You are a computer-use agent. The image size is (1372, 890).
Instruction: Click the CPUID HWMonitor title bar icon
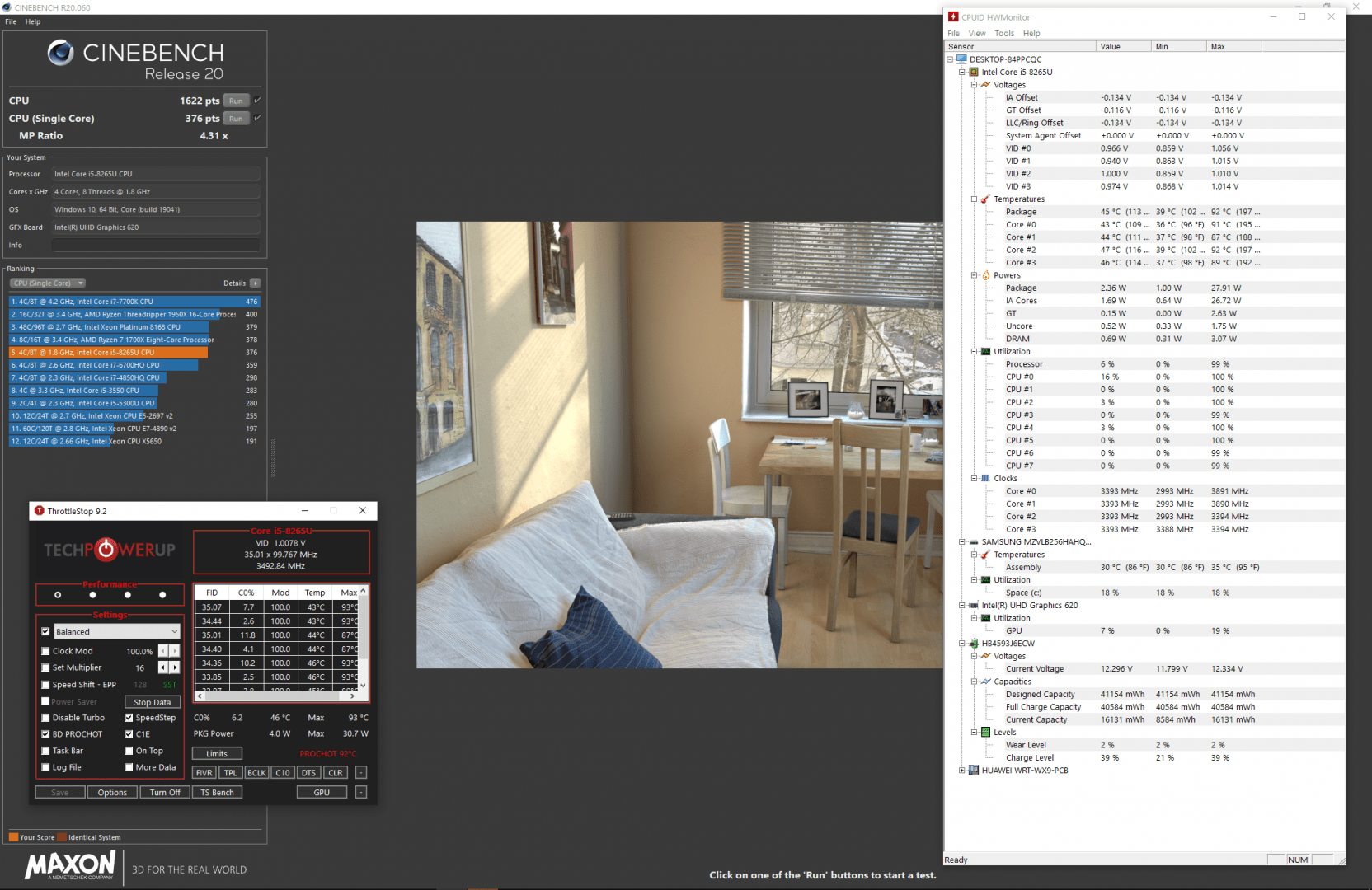[953, 16]
